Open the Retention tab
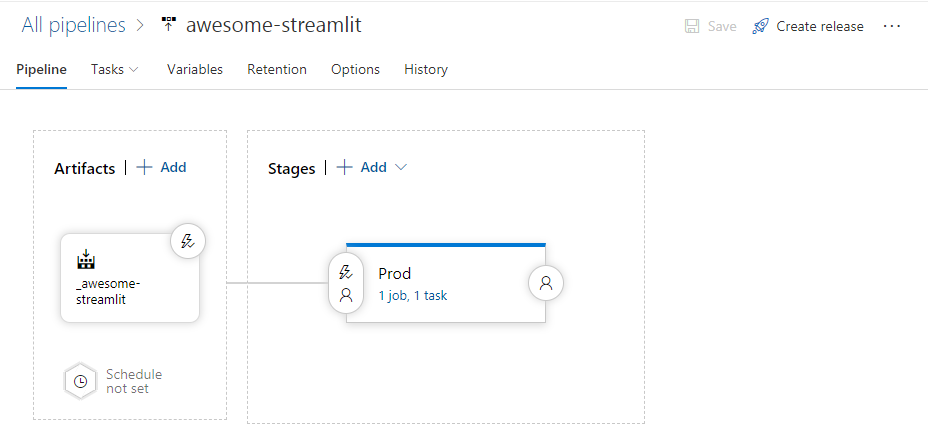 [x=277, y=69]
